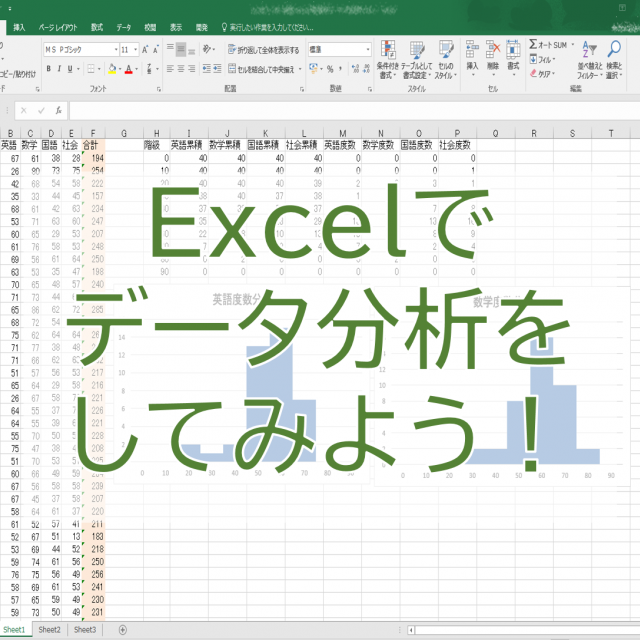Expand the underline style dropdown arrow
The width and height of the screenshot is (640, 640).
point(78,69)
